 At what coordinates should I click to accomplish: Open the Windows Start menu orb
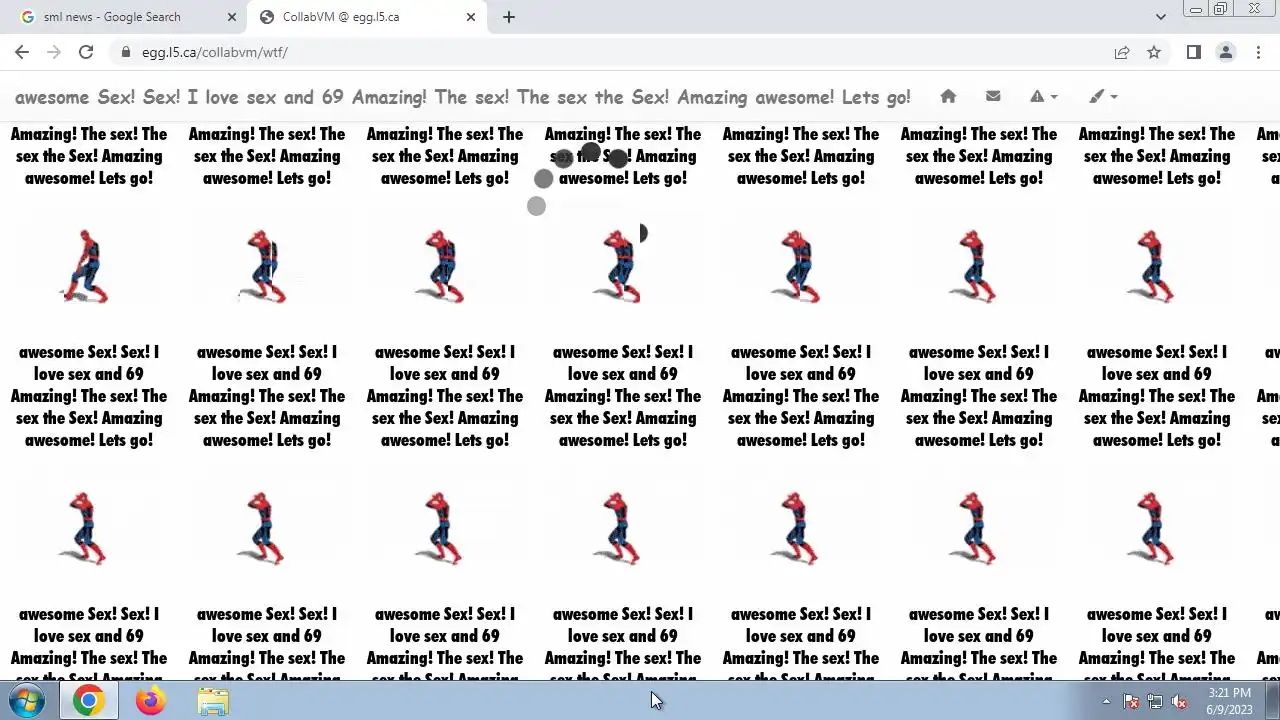[x=27, y=701]
